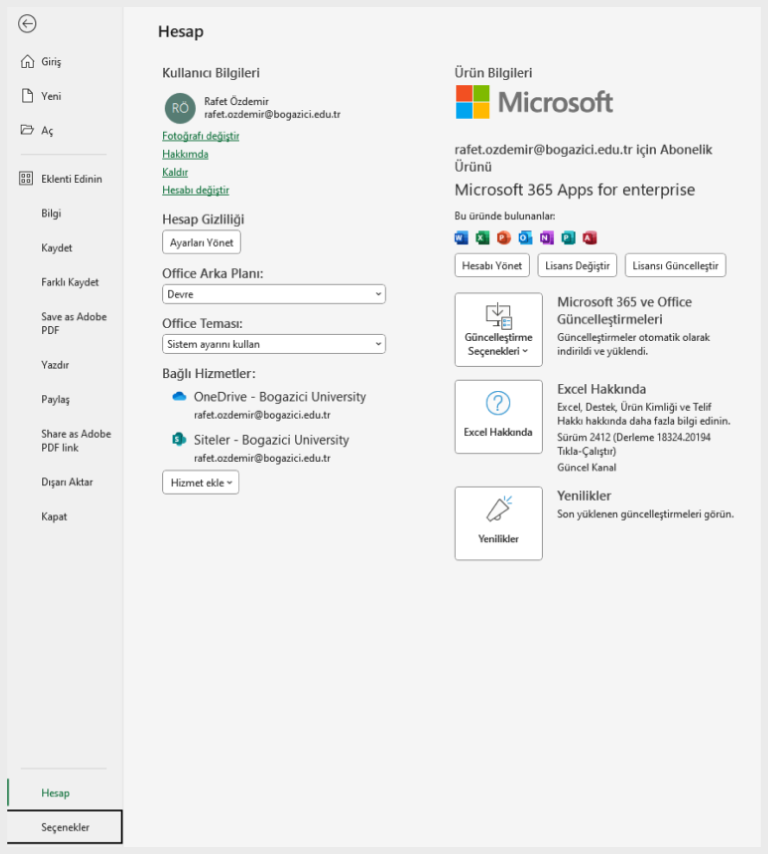Image resolution: width=768 pixels, height=854 pixels.
Task: Click the OneDrive cloud icon
Action: pyautogui.click(x=179, y=396)
